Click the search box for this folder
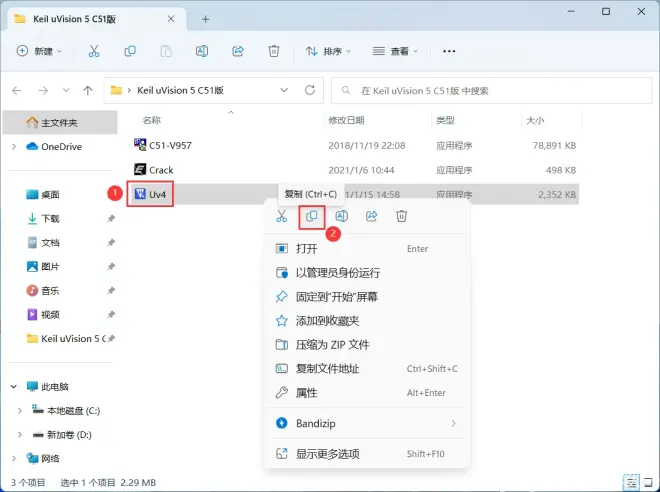660x492 pixels. pos(491,90)
